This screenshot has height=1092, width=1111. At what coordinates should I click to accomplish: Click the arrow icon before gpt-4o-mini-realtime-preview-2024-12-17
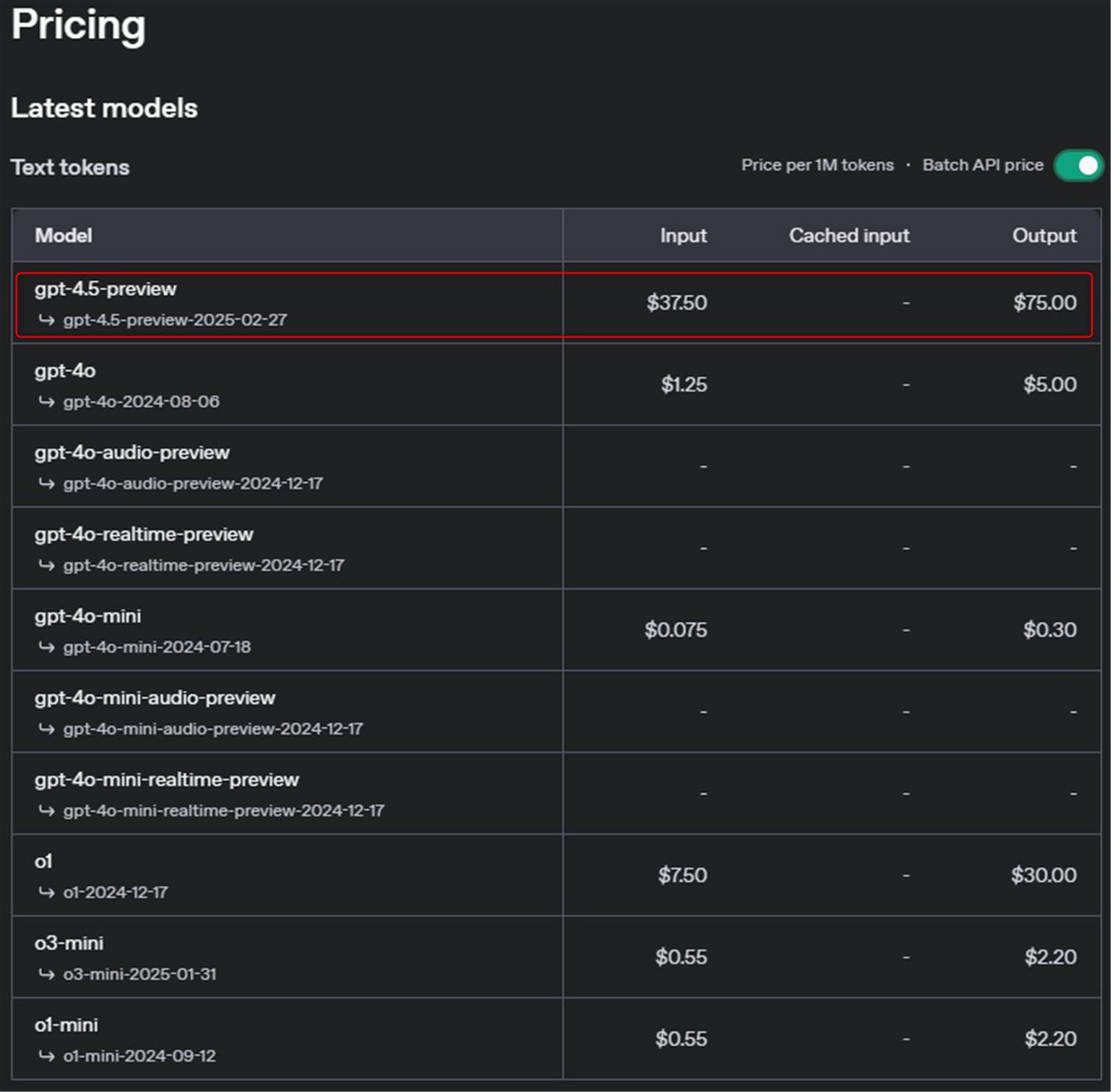tap(46, 811)
